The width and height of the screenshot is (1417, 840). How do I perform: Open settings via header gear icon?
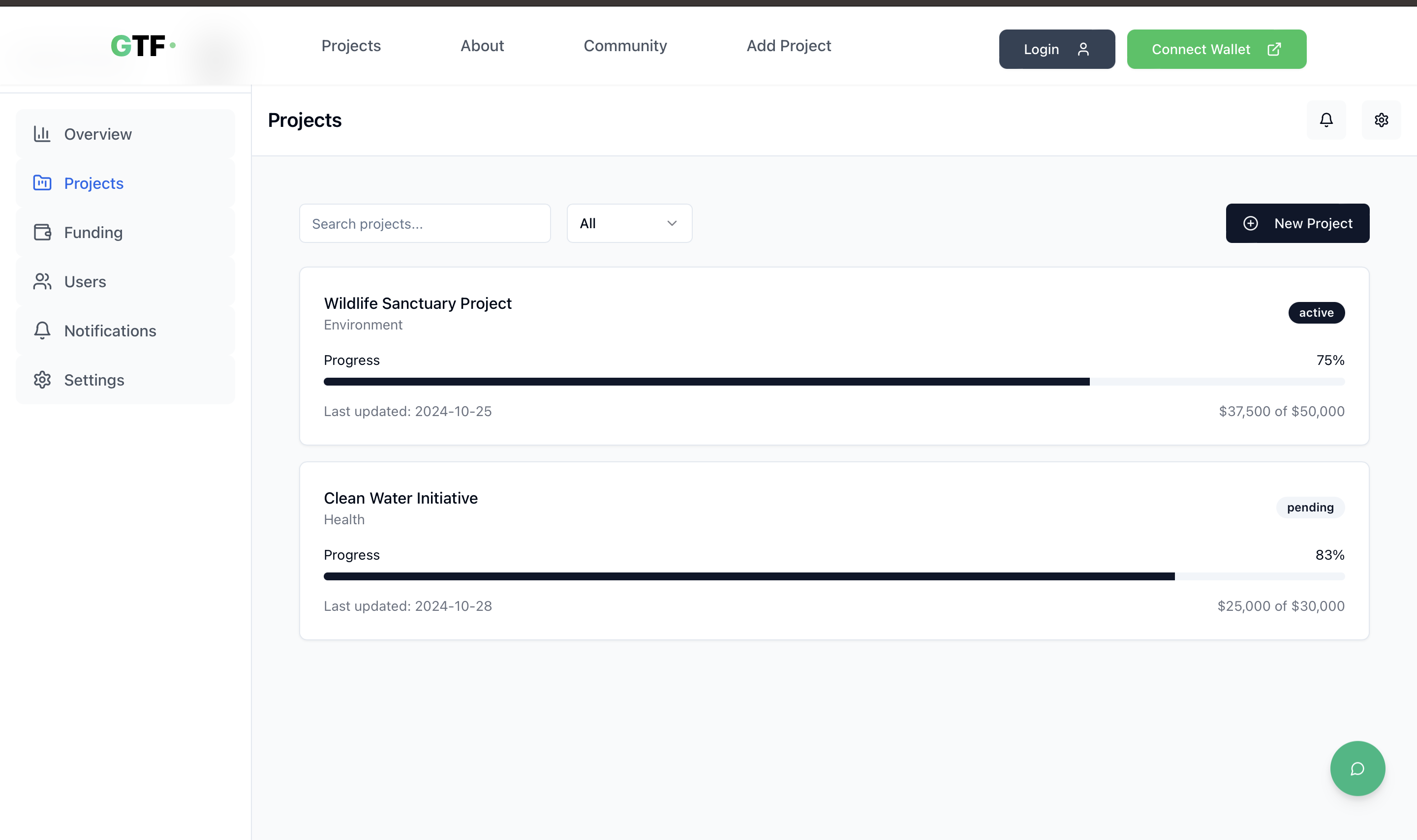[1381, 120]
